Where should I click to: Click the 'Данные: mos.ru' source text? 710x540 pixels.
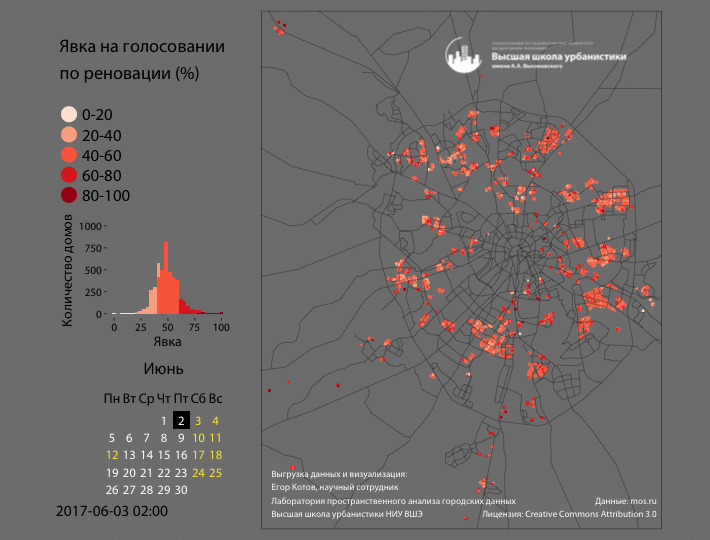[x=626, y=501]
